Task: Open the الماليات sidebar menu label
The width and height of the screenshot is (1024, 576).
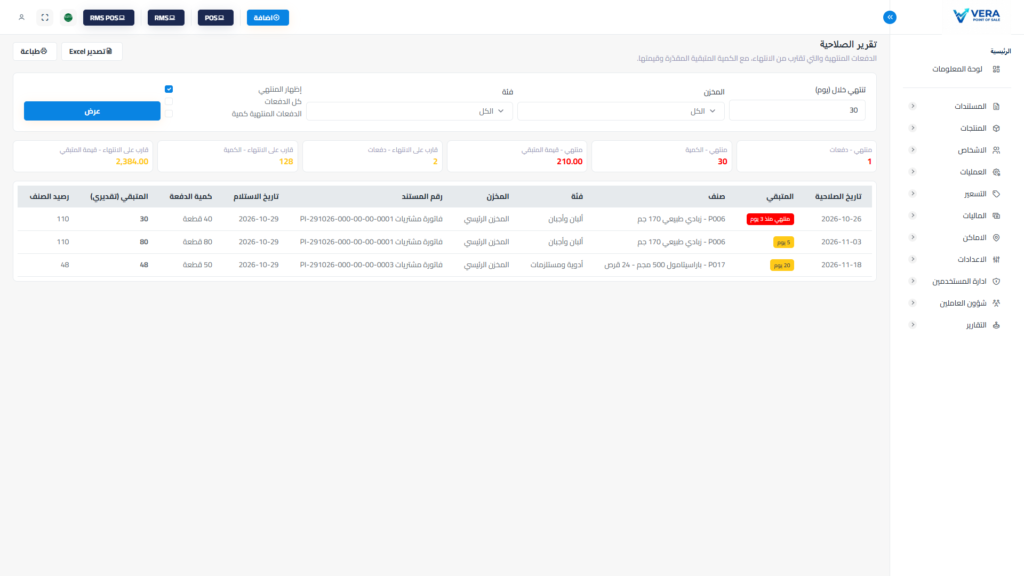Action: (x=974, y=216)
